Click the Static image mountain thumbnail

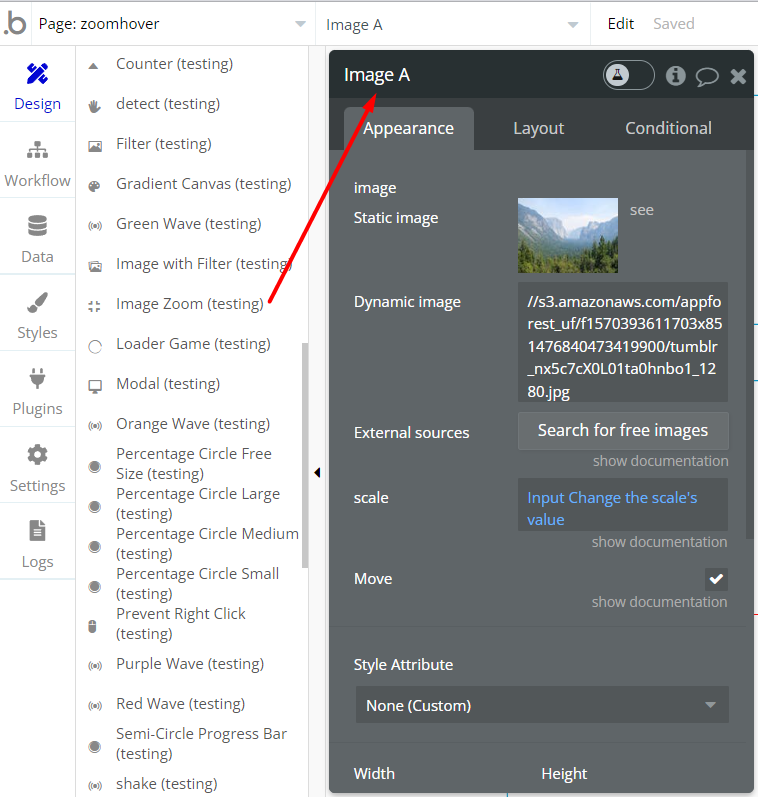(568, 235)
